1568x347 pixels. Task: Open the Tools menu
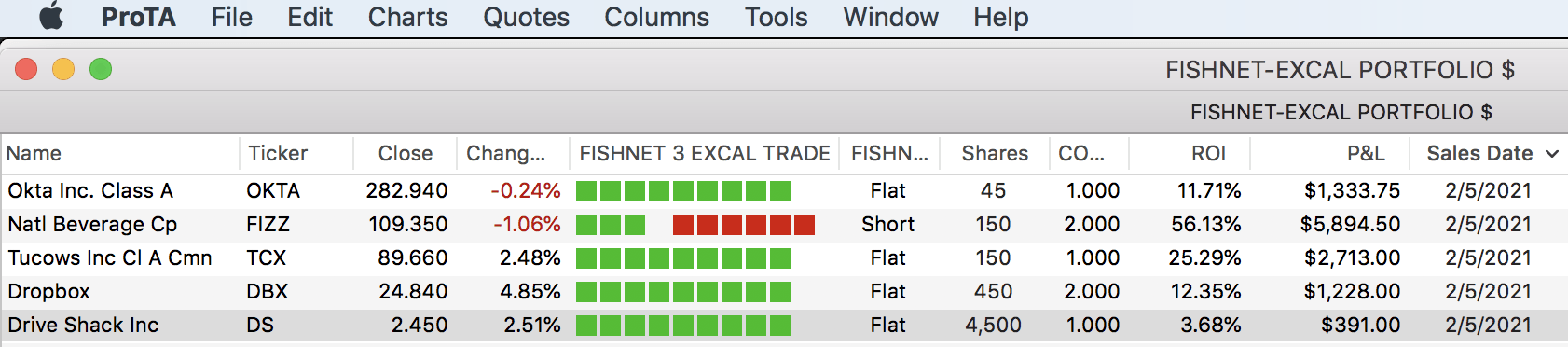point(776,17)
